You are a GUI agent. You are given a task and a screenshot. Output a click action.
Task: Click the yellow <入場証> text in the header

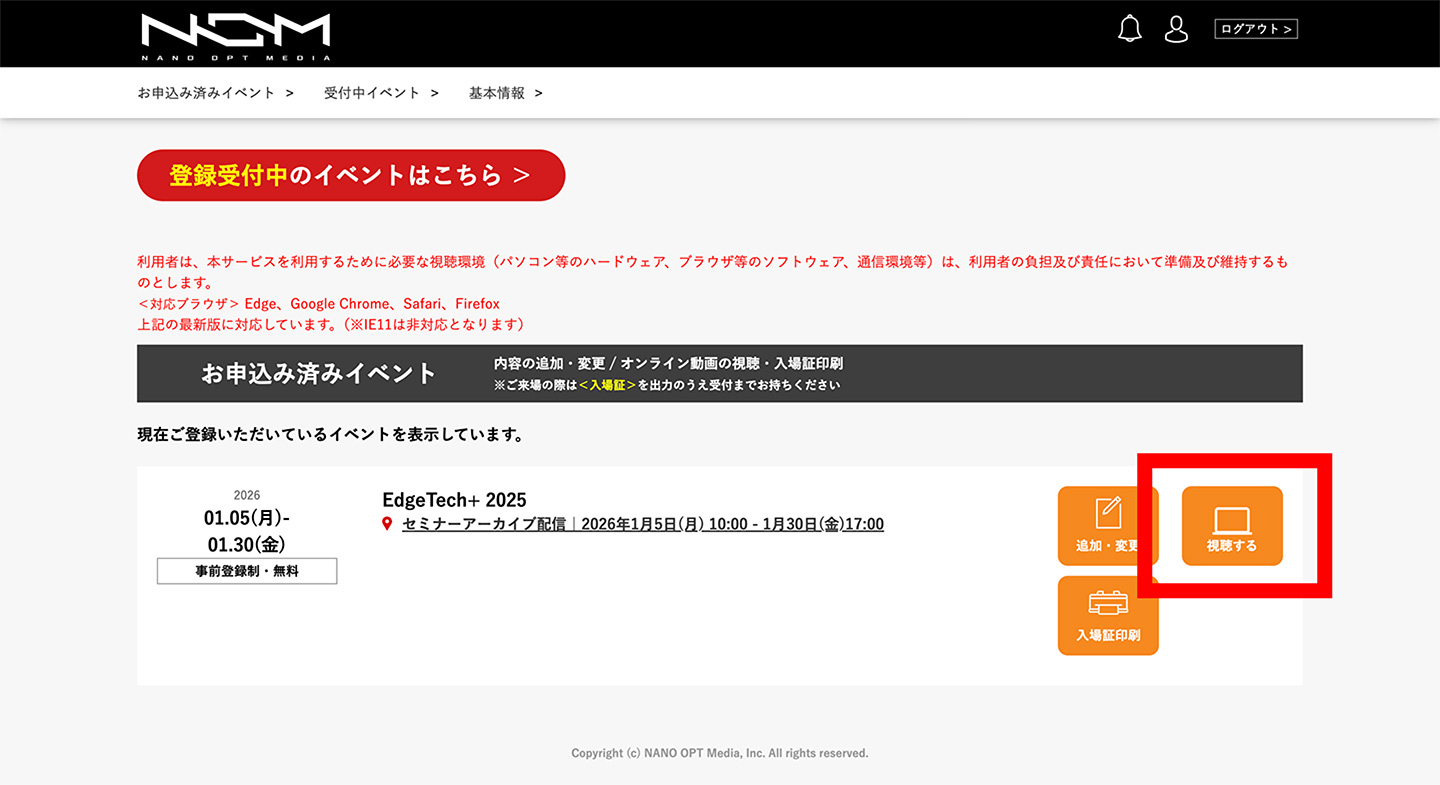[607, 385]
